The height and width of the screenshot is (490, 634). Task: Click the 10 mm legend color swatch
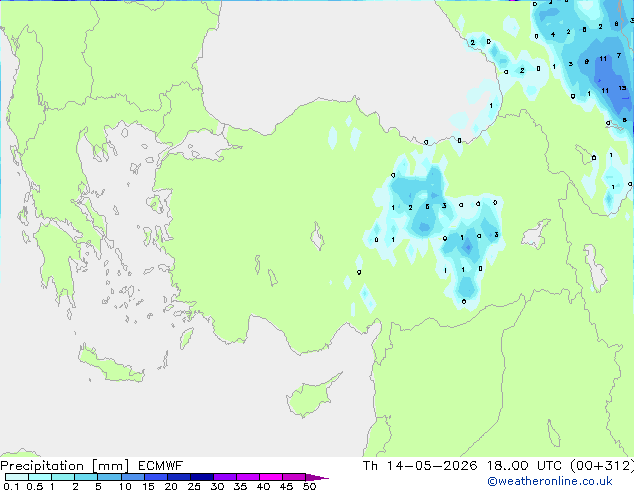pyautogui.click(x=133, y=477)
